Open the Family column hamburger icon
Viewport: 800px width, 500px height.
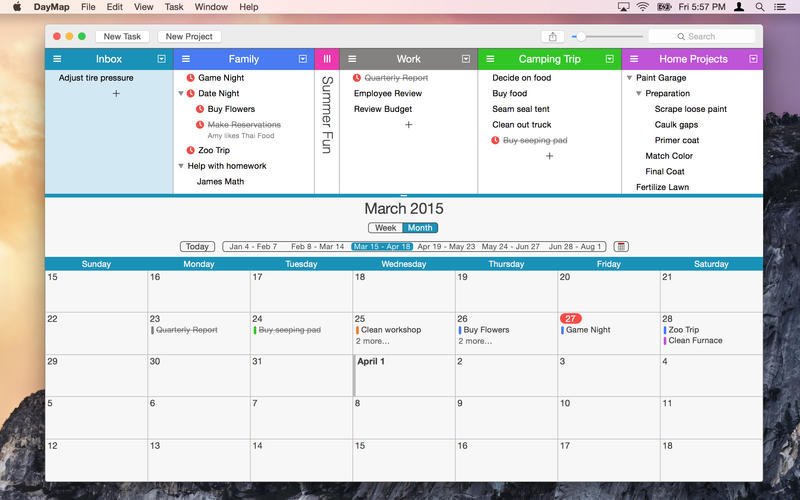tap(186, 59)
